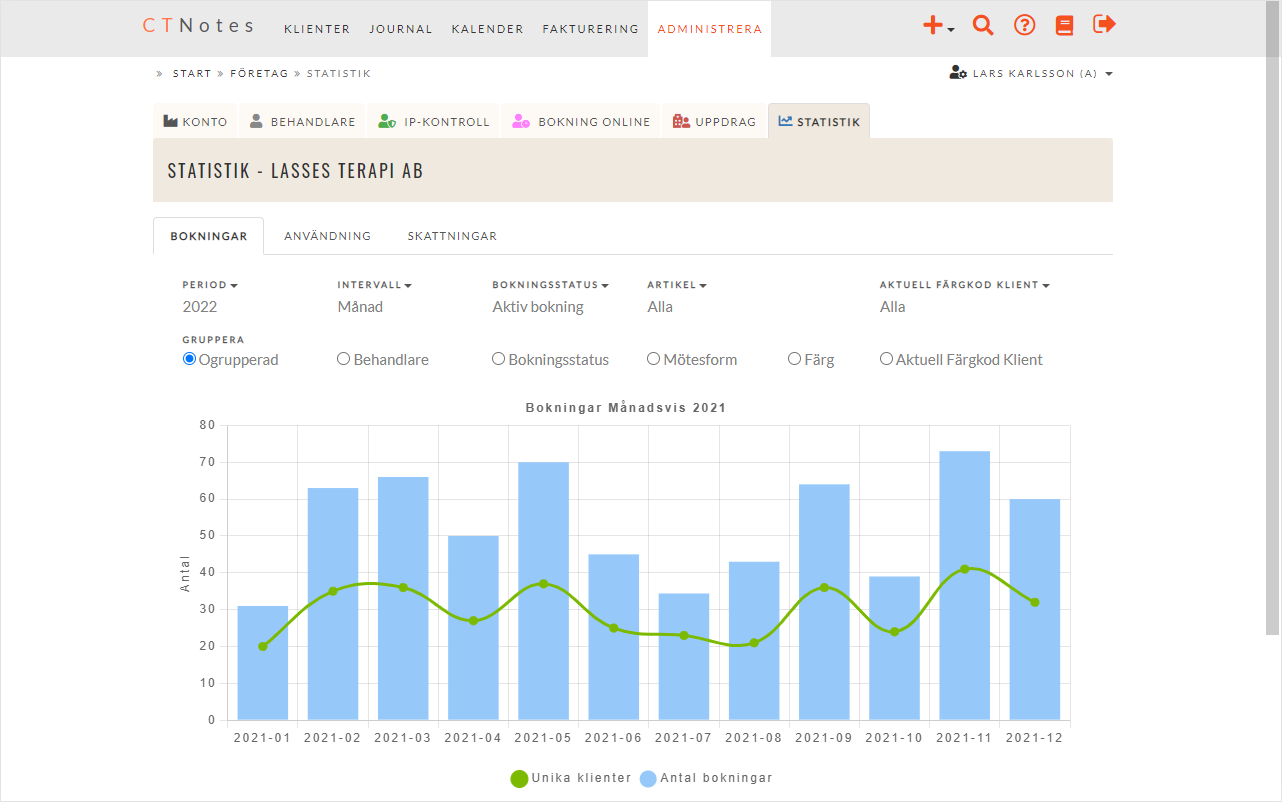Click the orange plus add icon
The height and width of the screenshot is (802, 1282).
click(932, 26)
